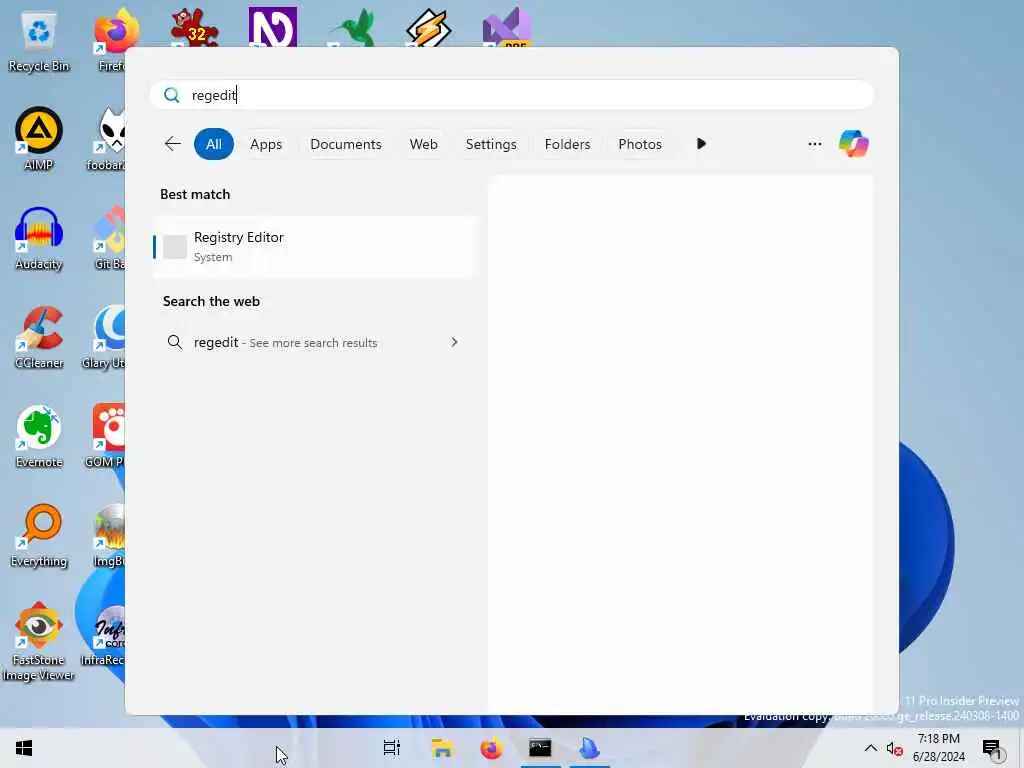This screenshot has height=768, width=1024.
Task: Switch to the Web filter
Action: tap(423, 144)
